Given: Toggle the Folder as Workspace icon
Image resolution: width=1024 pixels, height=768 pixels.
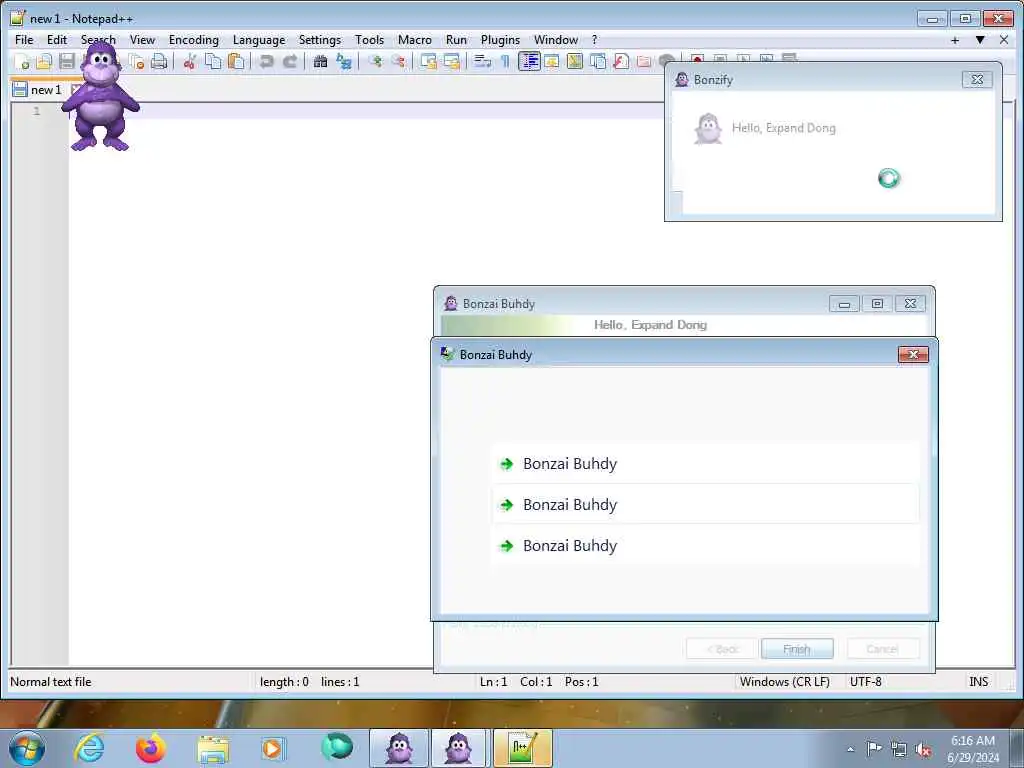Looking at the screenshot, I should pos(644,61).
